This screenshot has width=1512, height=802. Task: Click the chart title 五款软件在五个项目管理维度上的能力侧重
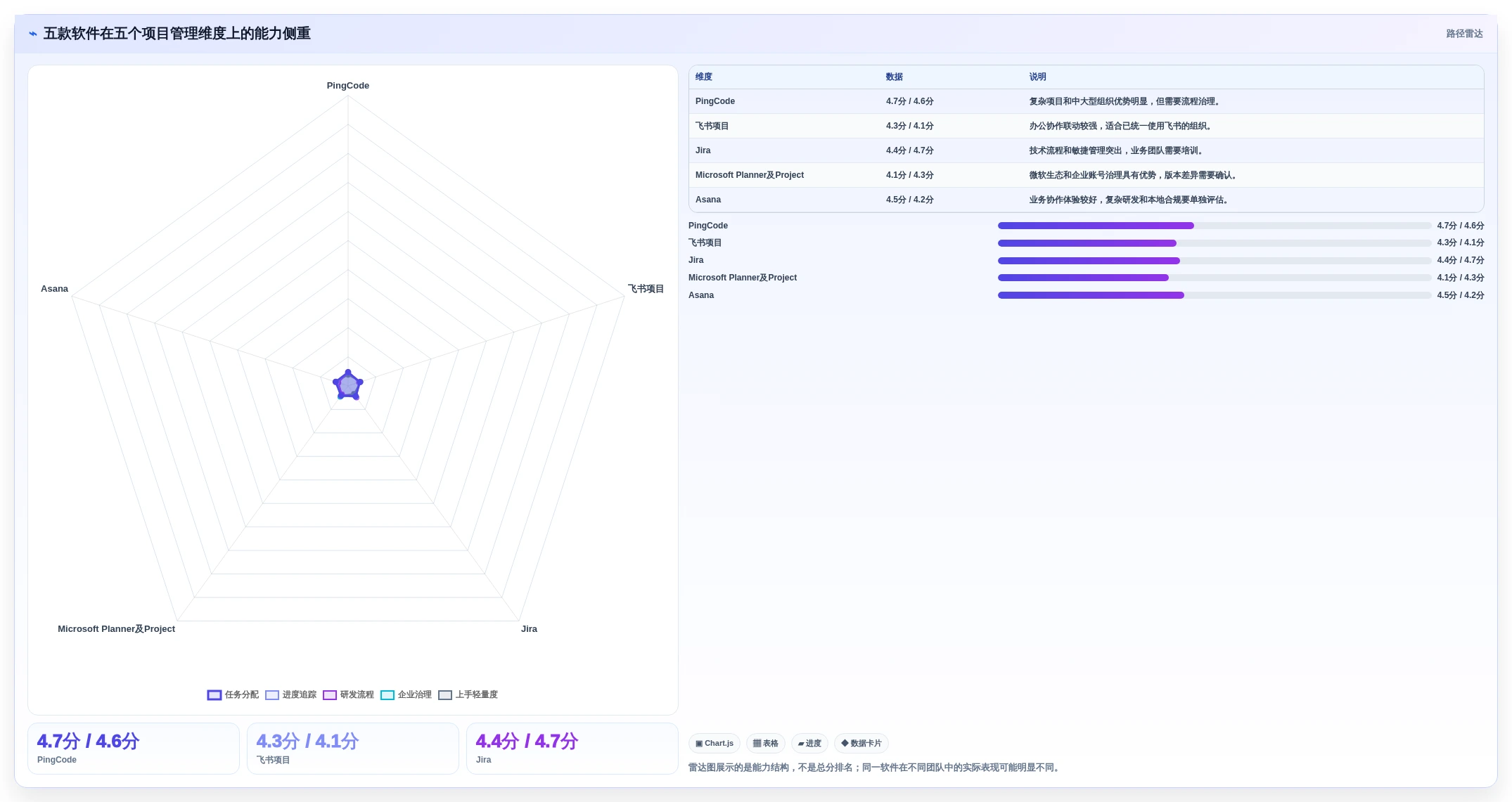177,34
